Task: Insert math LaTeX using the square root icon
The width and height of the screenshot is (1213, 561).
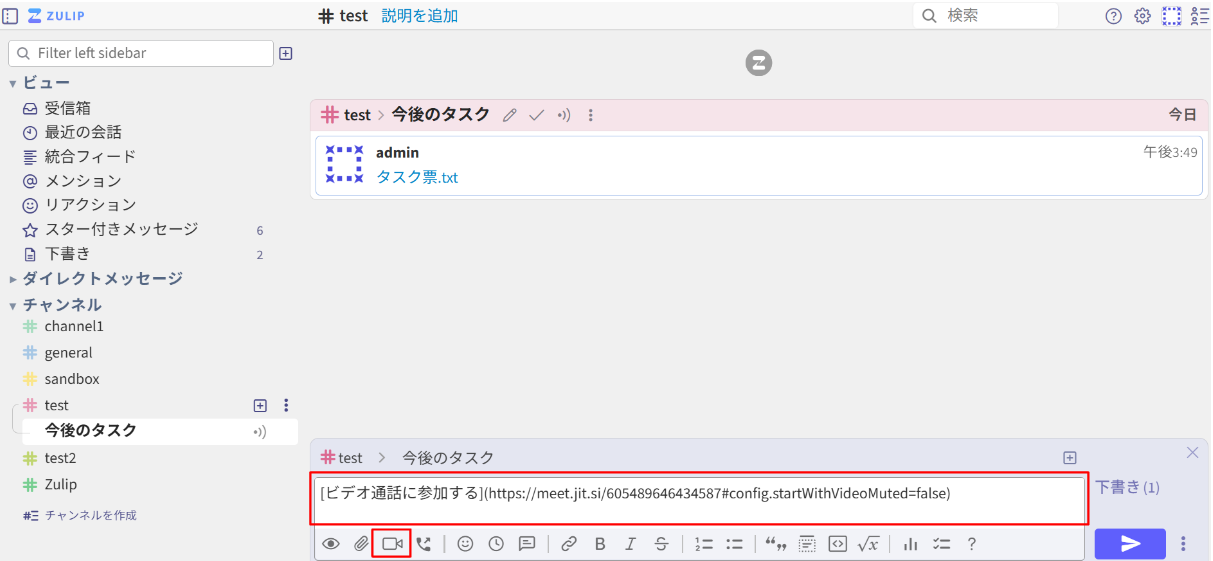Action: click(868, 544)
